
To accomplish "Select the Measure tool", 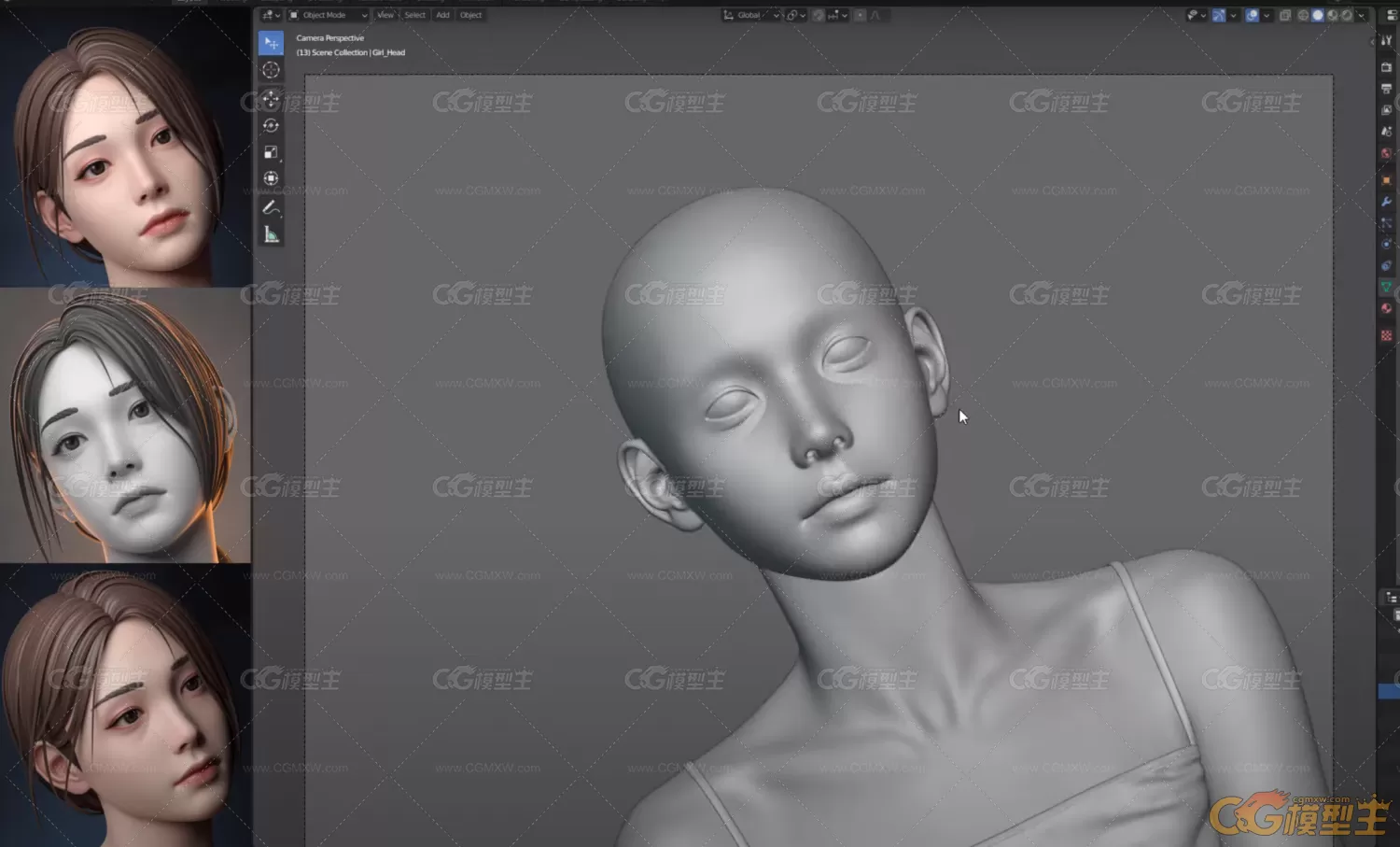I will click(x=271, y=234).
